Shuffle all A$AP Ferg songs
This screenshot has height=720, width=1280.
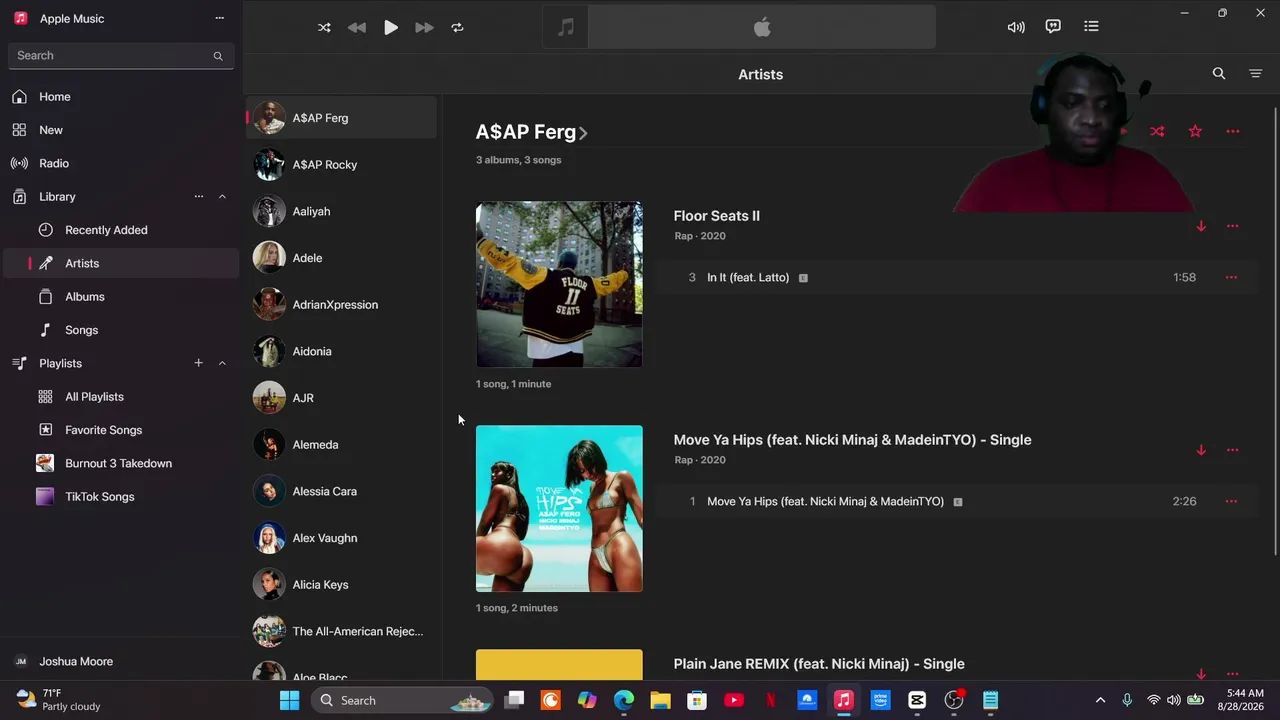click(x=1157, y=131)
